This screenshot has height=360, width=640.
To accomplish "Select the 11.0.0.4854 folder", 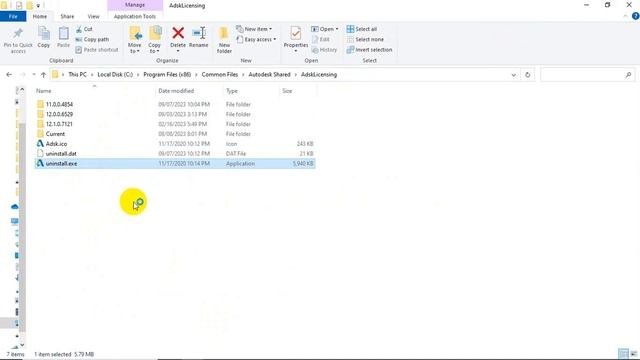I will click(175, 104).
